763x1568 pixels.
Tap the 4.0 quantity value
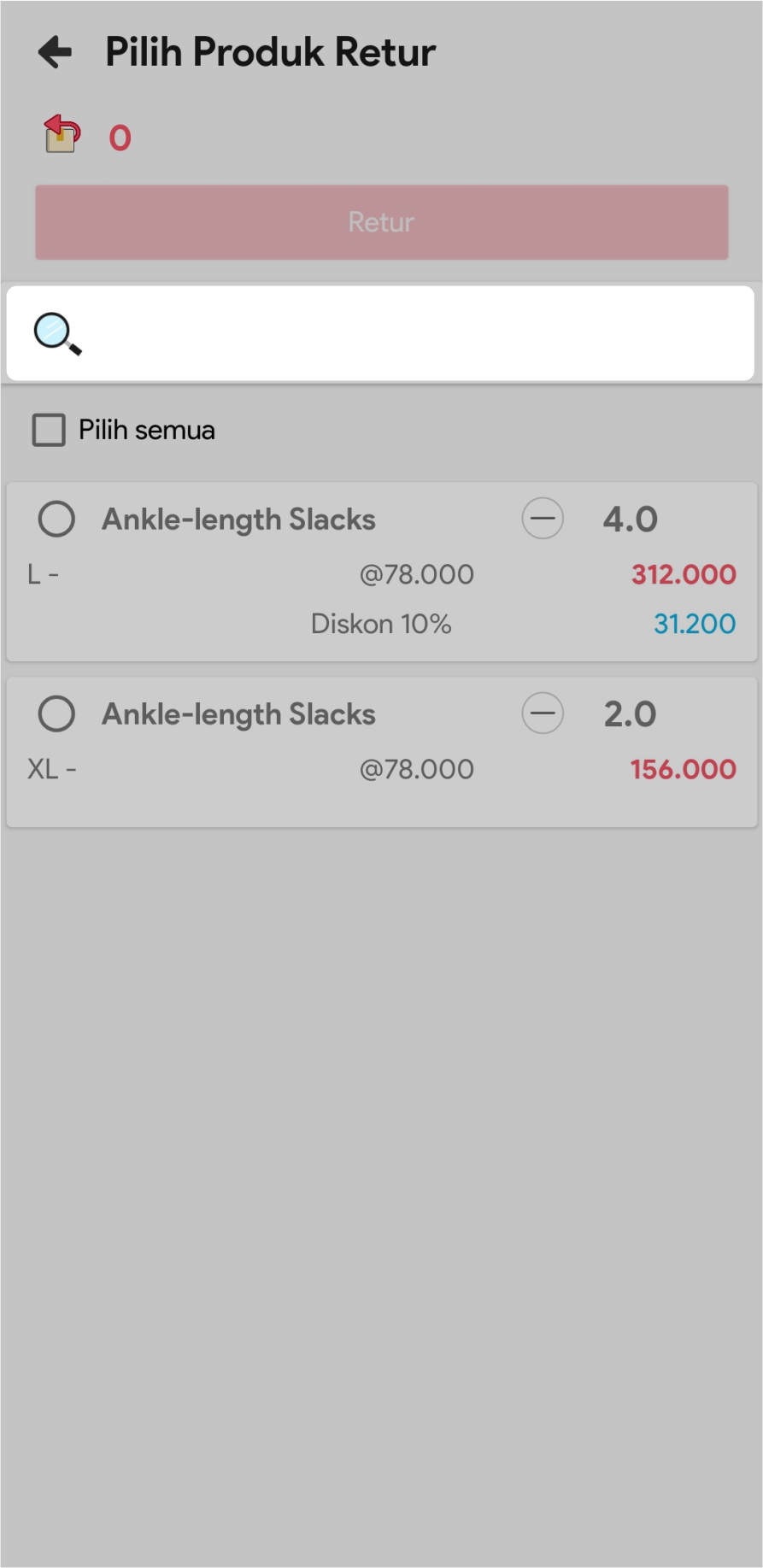tap(630, 520)
